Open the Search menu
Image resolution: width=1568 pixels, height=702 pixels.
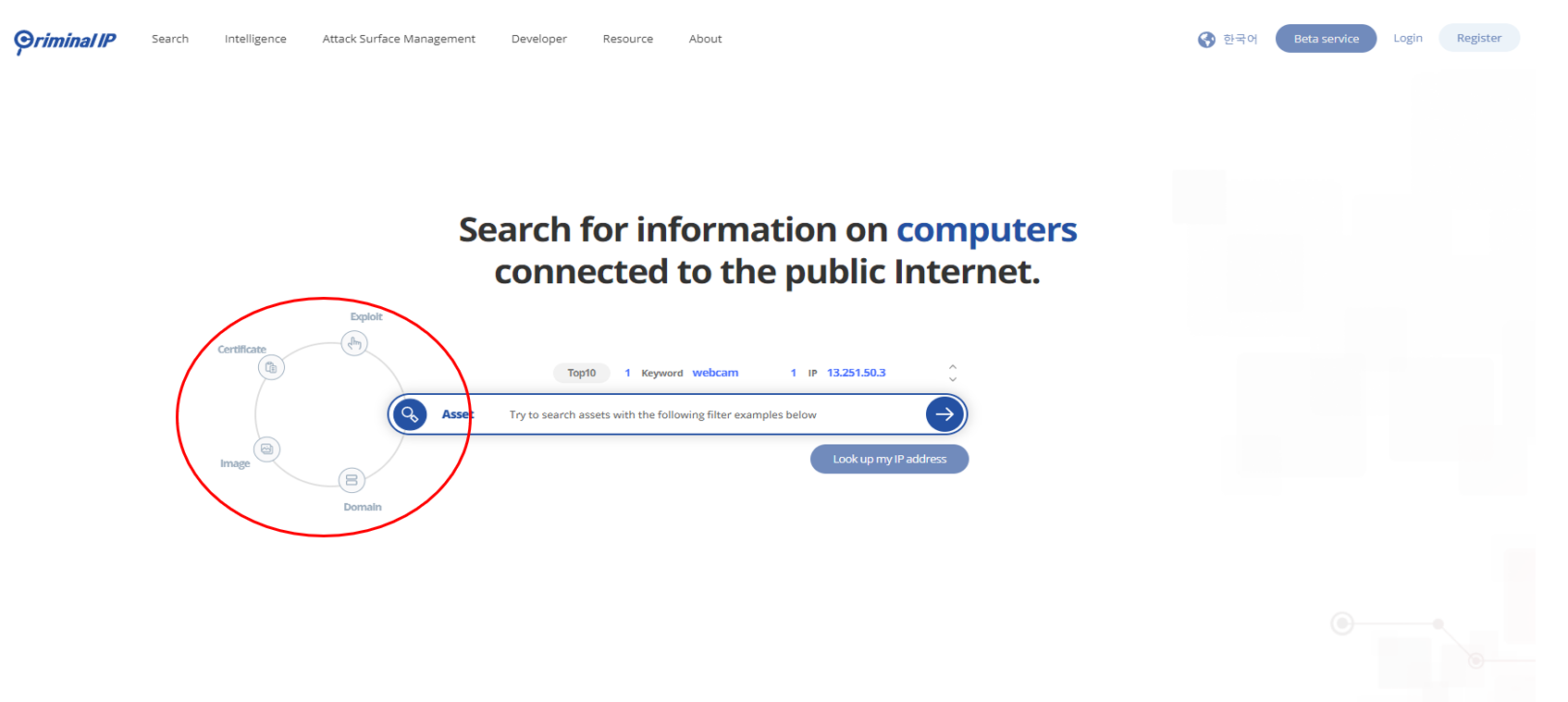point(170,39)
